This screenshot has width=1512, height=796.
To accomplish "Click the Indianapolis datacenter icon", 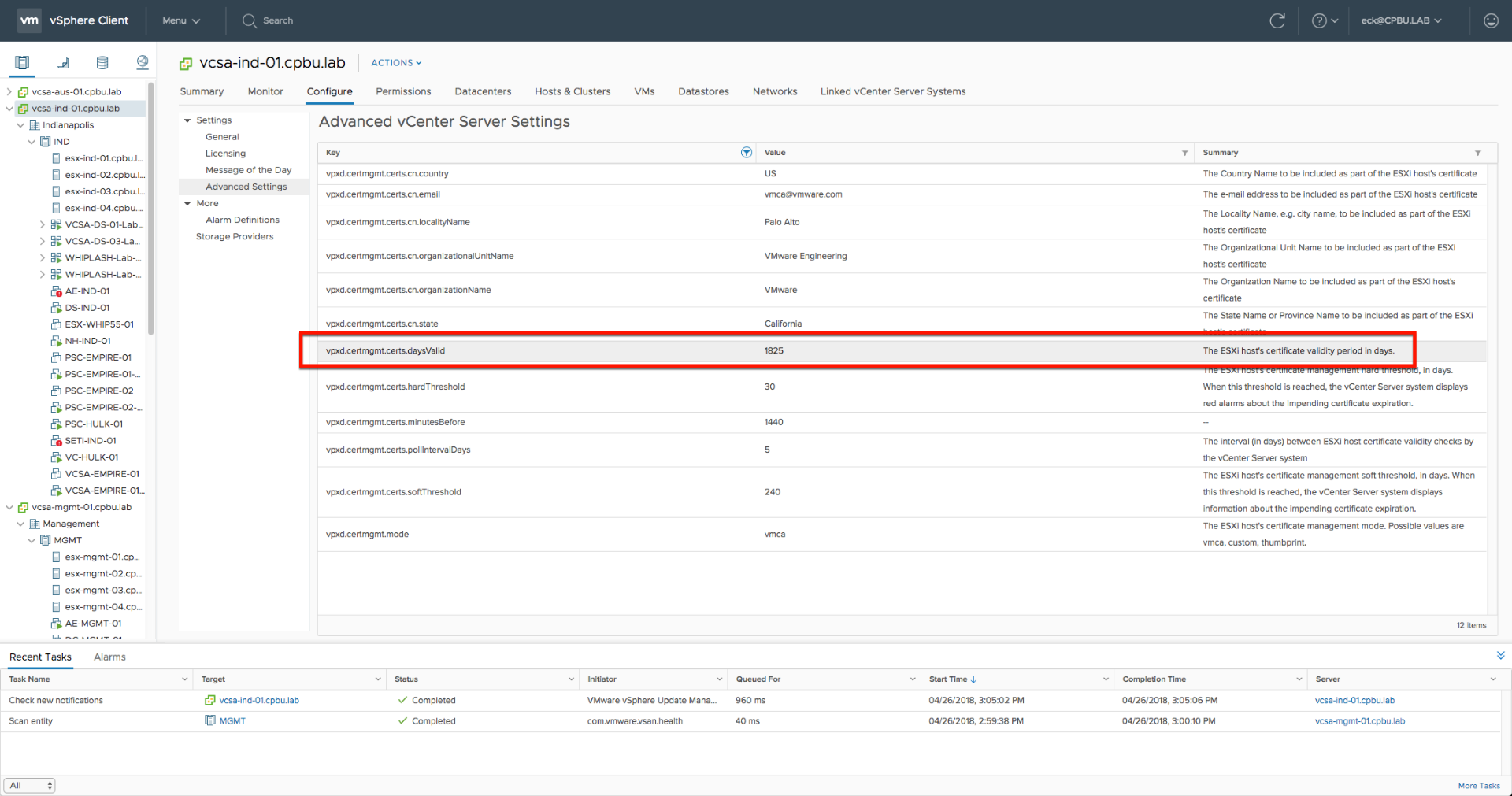I will point(35,125).
